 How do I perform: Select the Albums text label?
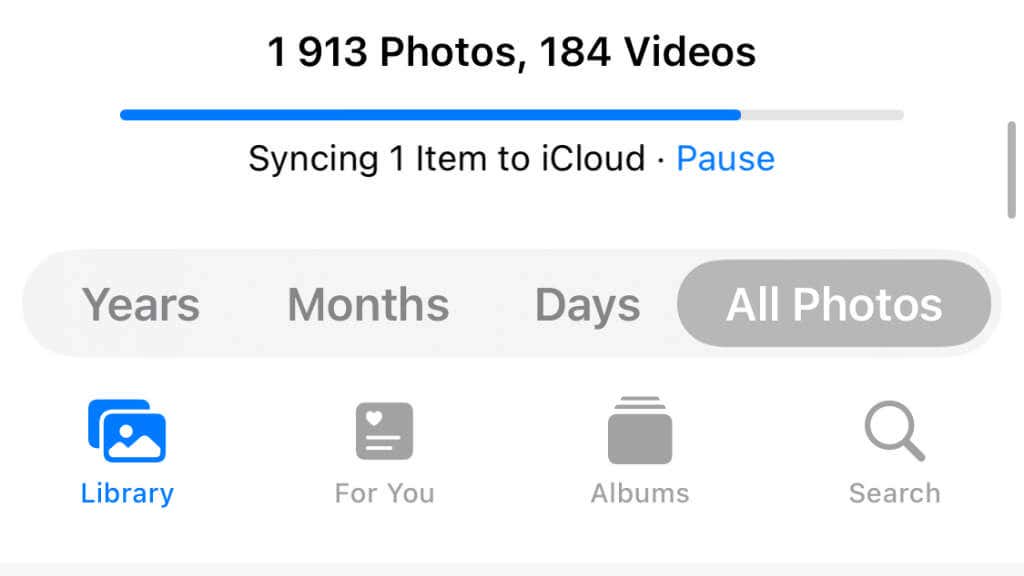click(640, 493)
